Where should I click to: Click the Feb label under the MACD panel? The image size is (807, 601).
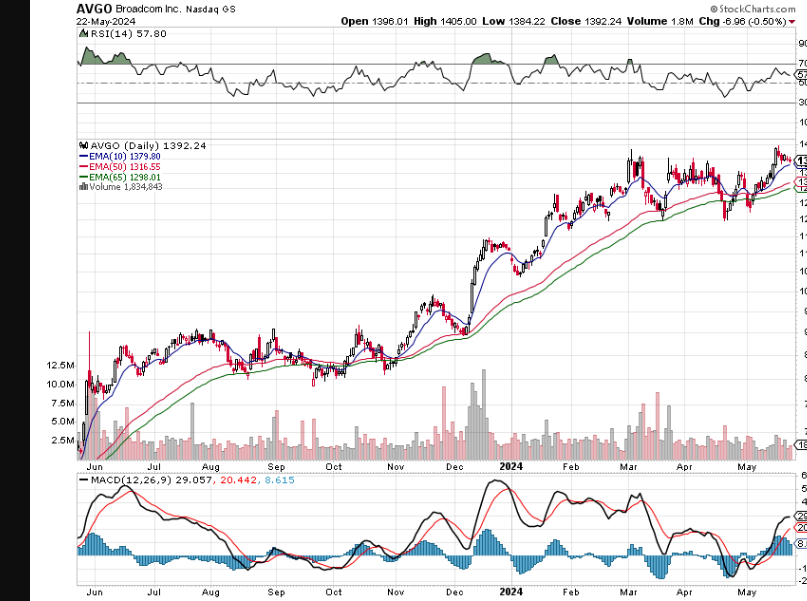[x=571, y=592]
